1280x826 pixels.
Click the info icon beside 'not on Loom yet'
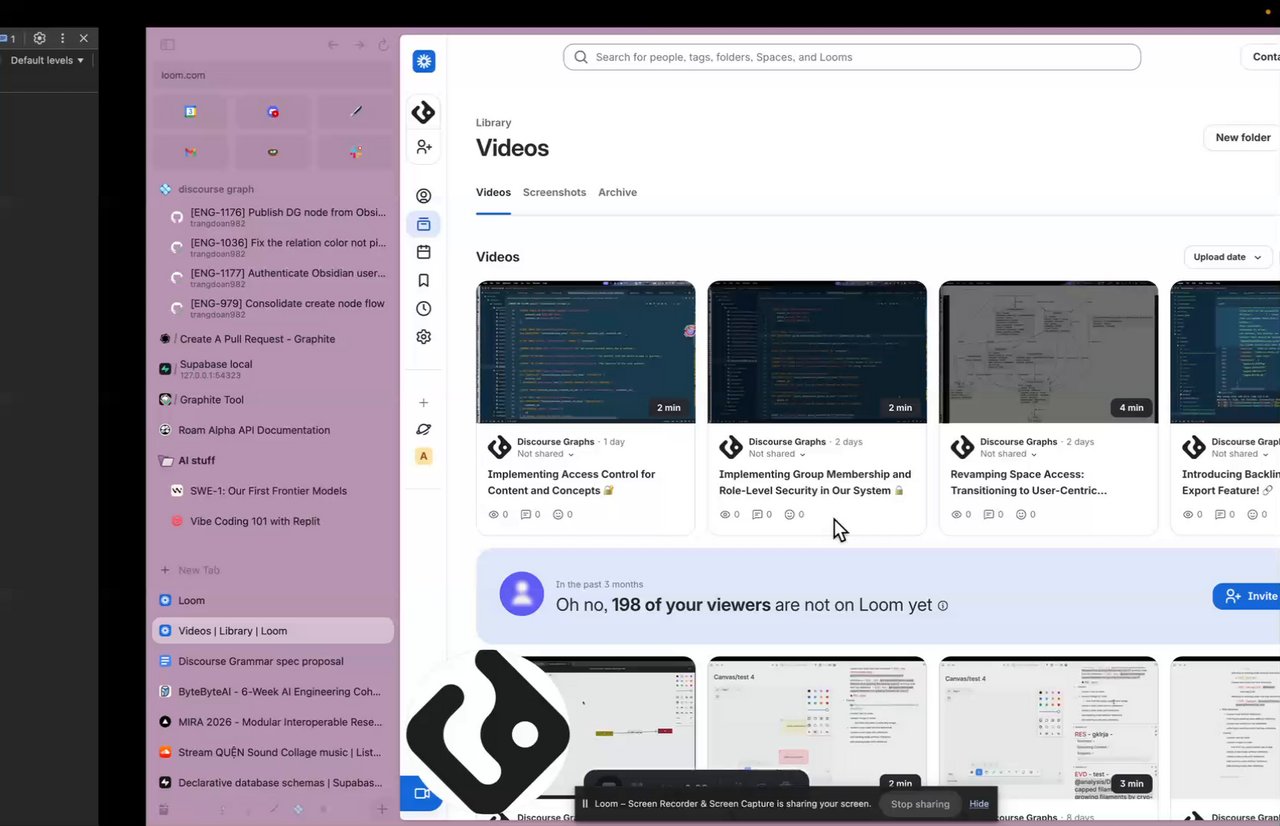point(943,606)
